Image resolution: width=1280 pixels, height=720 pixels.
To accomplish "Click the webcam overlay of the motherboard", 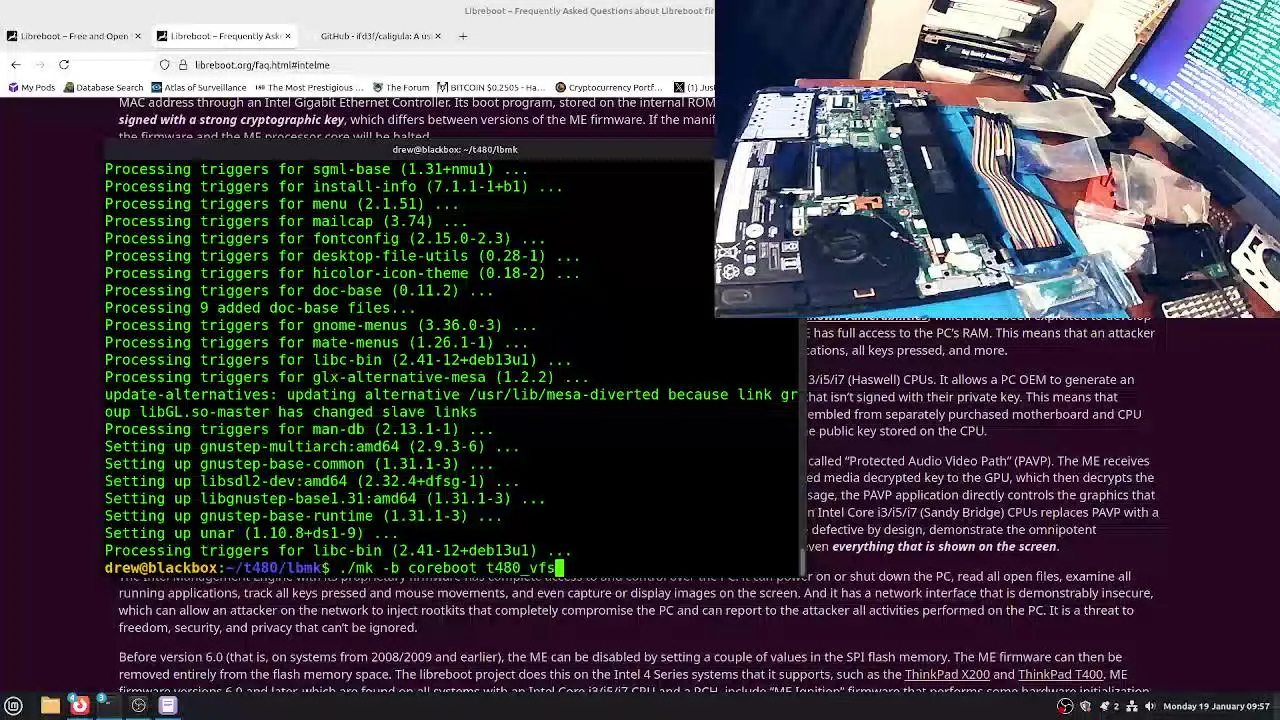I will [997, 158].
